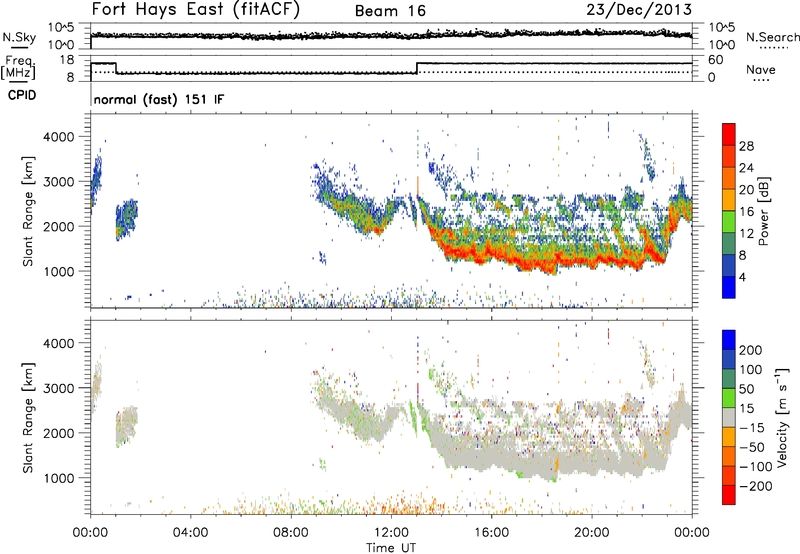The height and width of the screenshot is (554, 800).
Task: Click the "Nave" legend label
Action: pyautogui.click(x=761, y=69)
